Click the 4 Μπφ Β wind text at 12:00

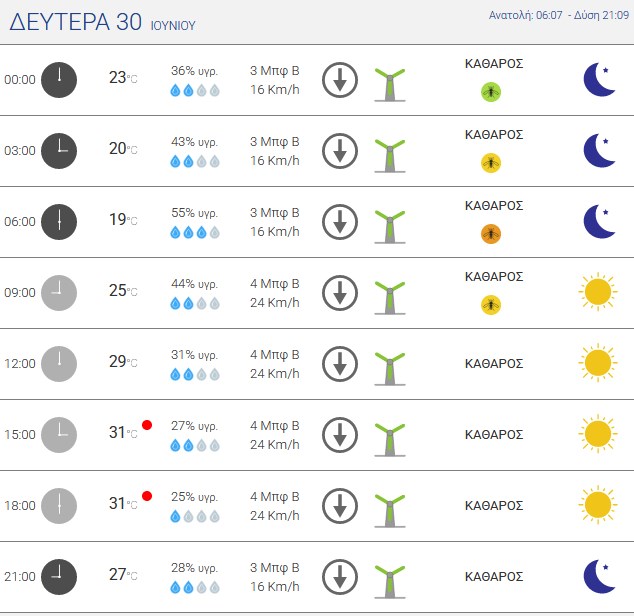tap(275, 355)
